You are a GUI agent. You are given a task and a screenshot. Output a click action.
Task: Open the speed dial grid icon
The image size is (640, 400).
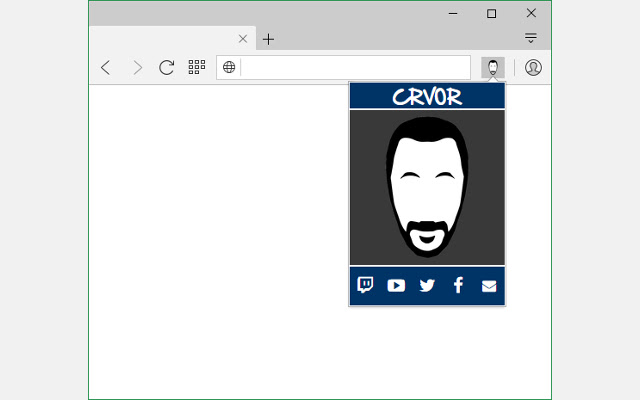(197, 67)
